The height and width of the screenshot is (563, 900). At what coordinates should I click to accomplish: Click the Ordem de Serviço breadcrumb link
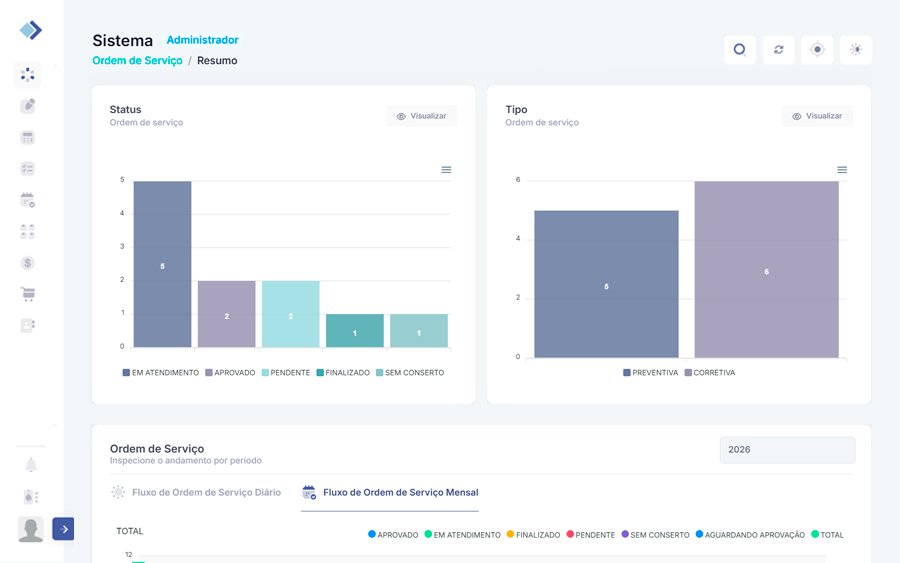[x=137, y=61]
